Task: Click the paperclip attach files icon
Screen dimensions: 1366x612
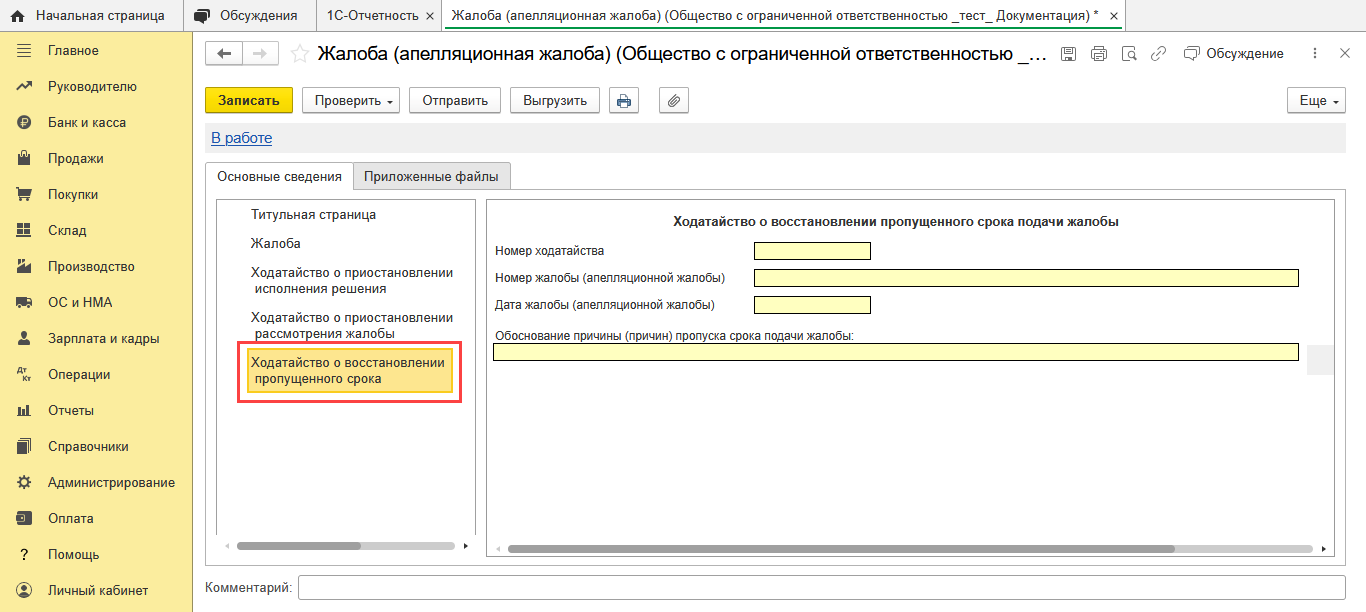Action: (x=674, y=101)
